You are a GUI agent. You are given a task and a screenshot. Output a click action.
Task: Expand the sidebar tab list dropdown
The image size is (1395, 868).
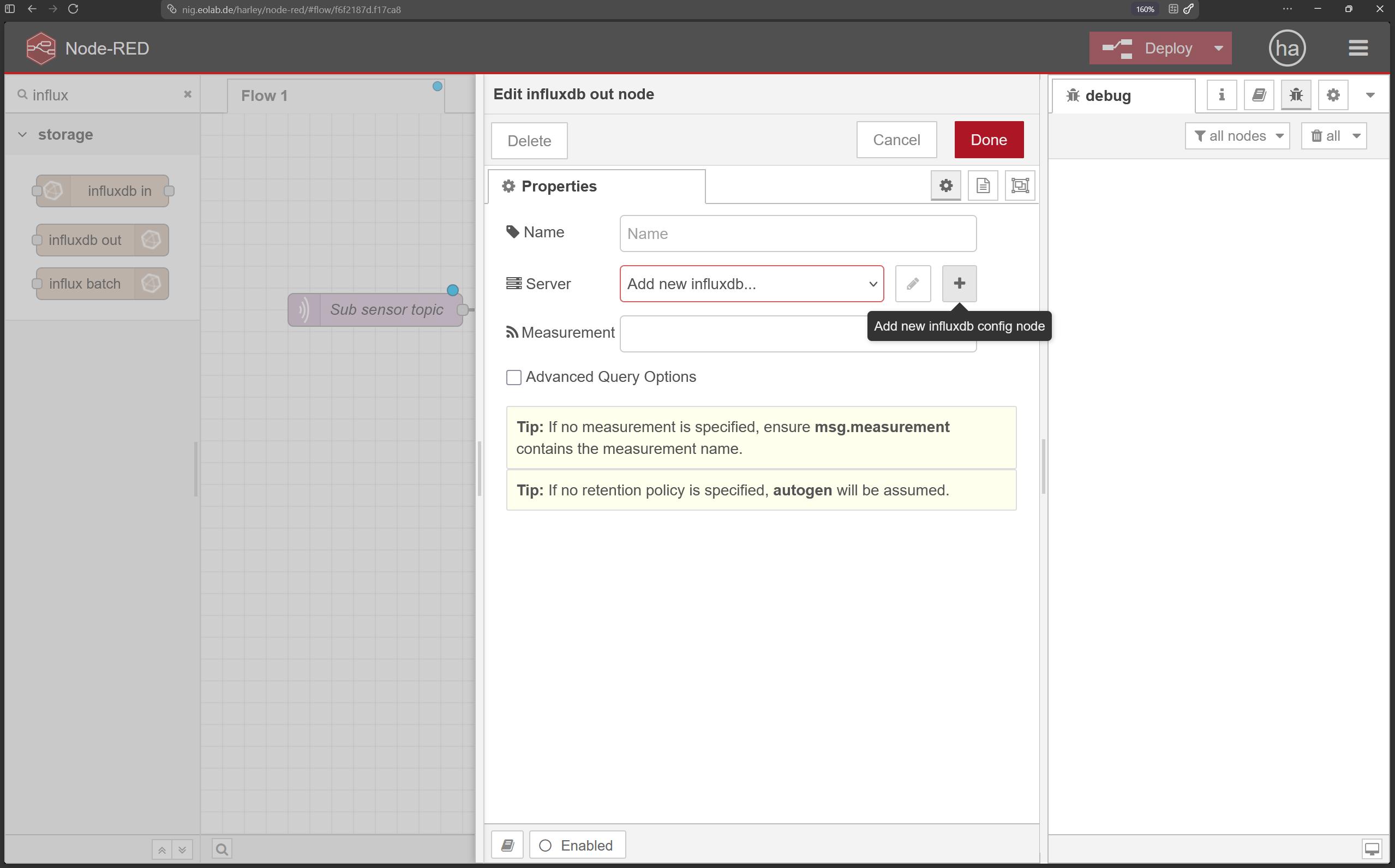(1370, 95)
